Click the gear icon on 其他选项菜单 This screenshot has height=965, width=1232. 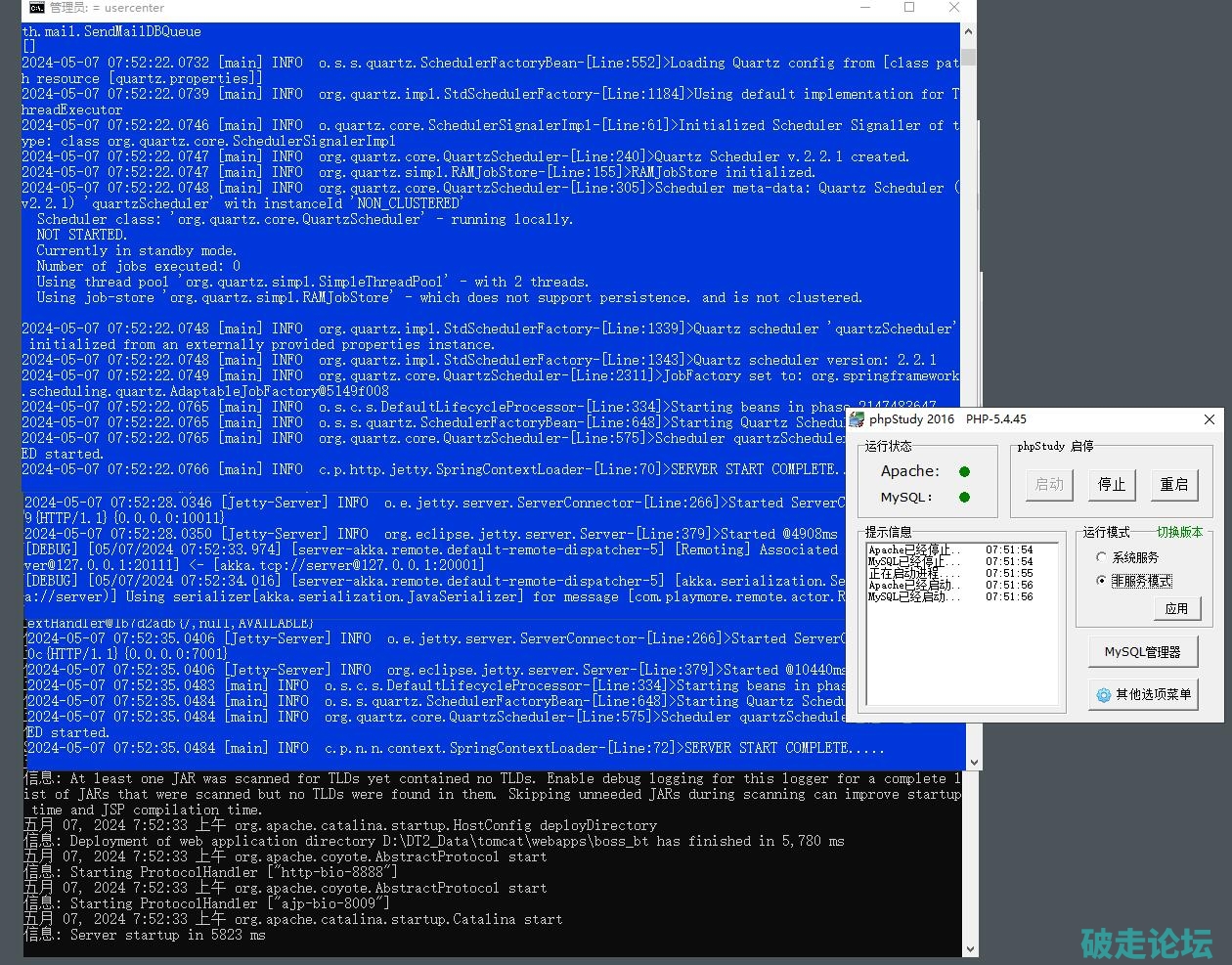[1103, 694]
